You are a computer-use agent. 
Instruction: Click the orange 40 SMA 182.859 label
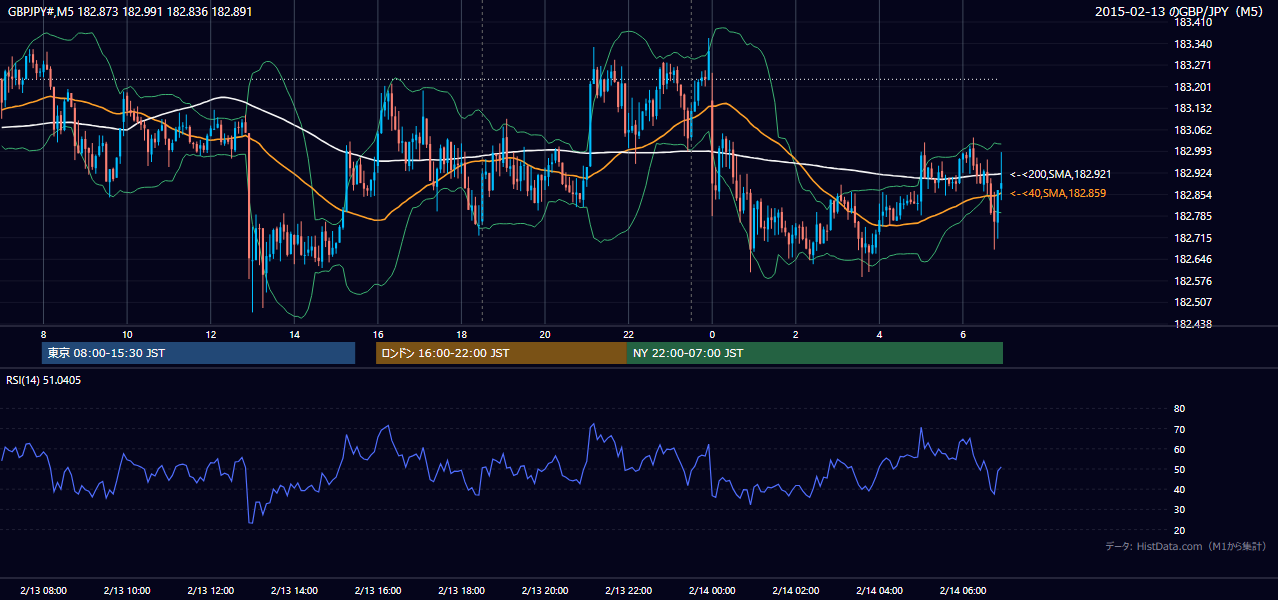tap(1058, 193)
